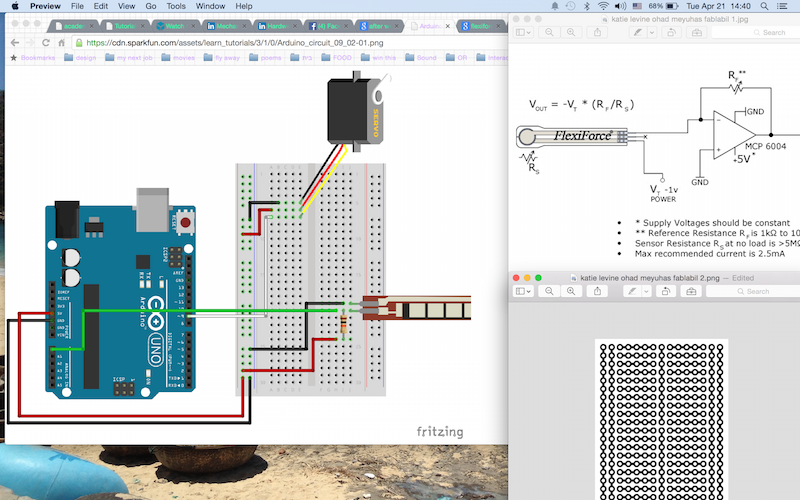Open the View menu
This screenshot has width=800, height=500.
(x=126, y=6)
